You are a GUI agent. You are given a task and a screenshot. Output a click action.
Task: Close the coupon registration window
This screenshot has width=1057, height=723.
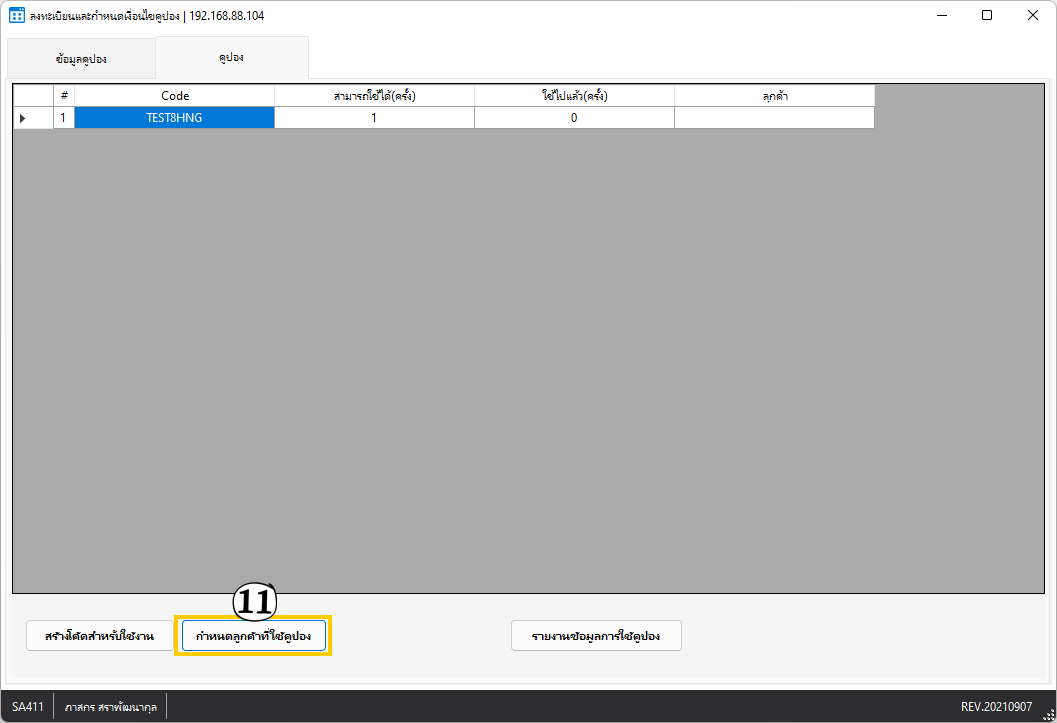[1033, 16]
